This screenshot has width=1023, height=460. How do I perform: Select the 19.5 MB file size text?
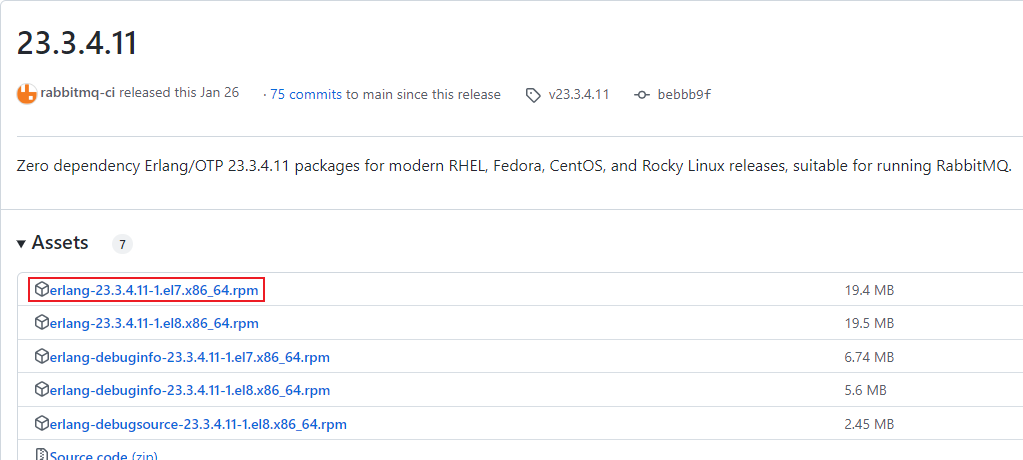point(869,324)
